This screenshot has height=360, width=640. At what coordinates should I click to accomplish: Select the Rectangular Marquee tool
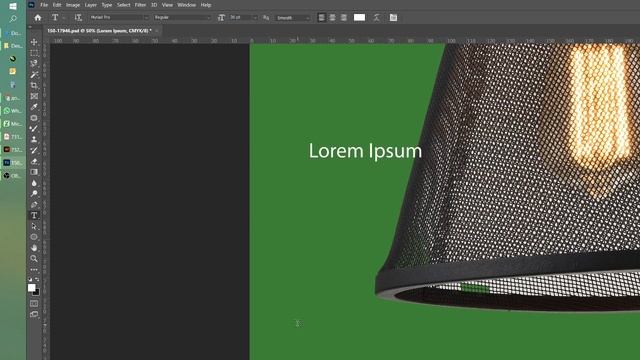(x=34, y=53)
